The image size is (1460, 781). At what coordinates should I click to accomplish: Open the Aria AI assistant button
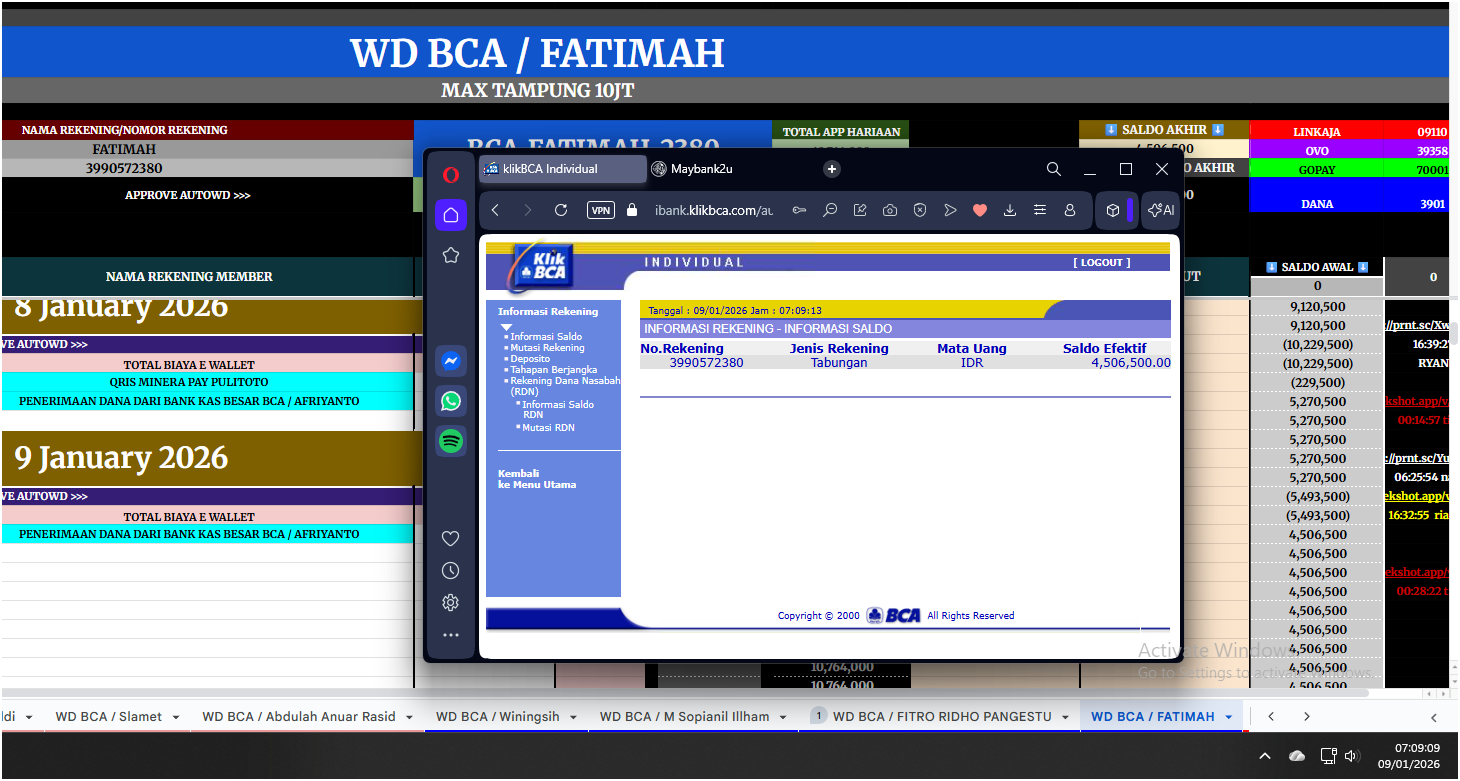coord(1161,210)
